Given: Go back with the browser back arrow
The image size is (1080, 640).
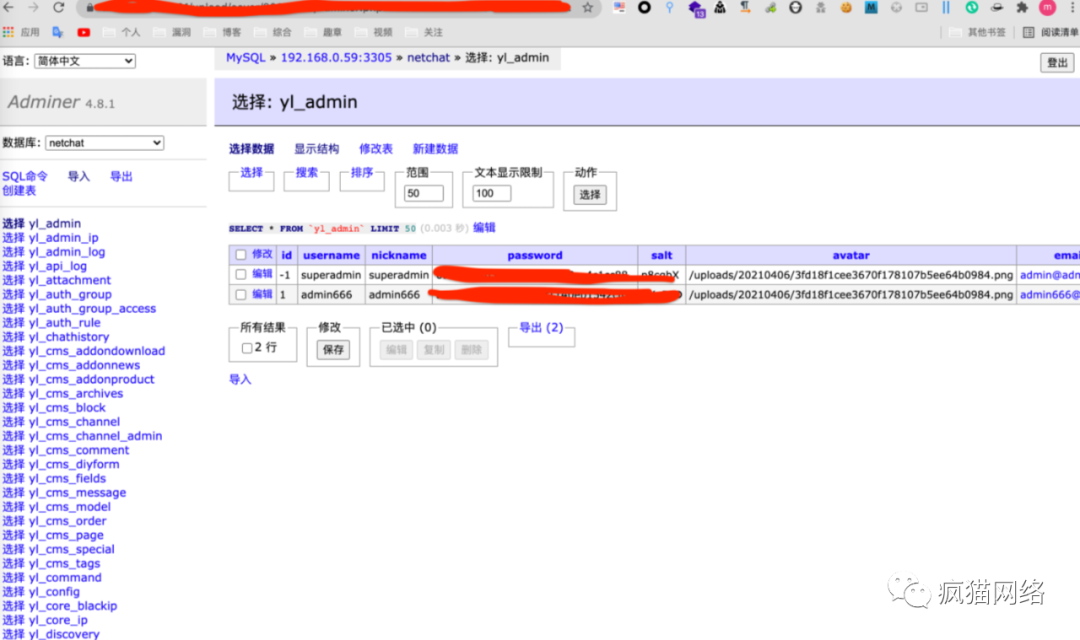Looking at the screenshot, I should click(x=8, y=8).
